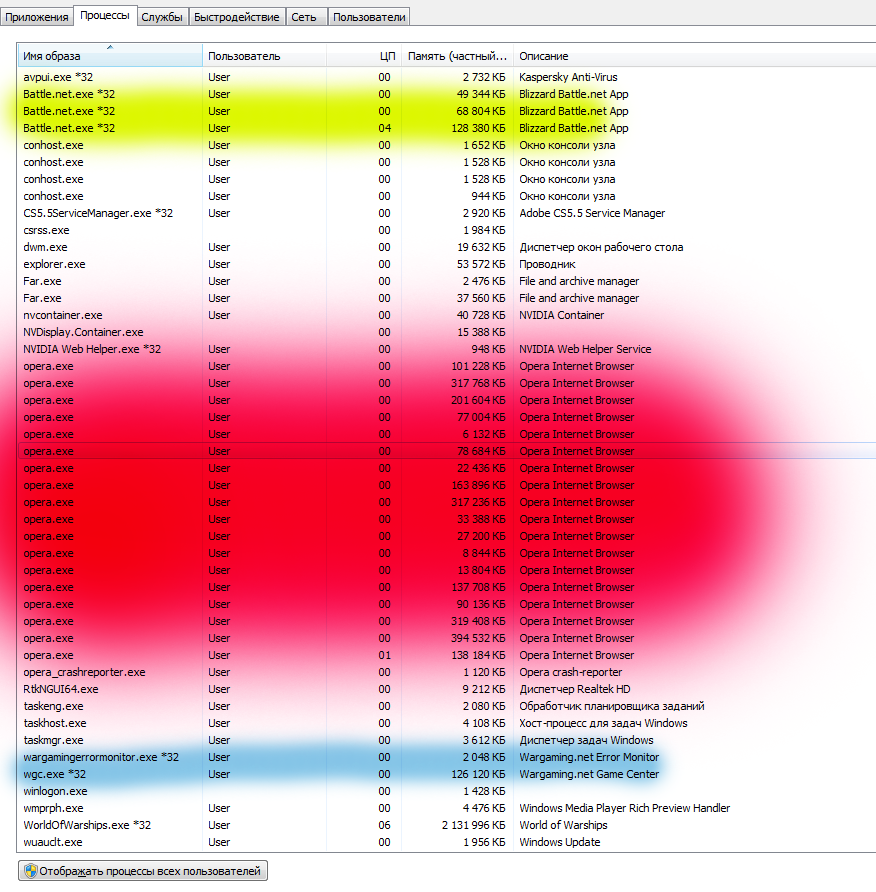Select opera.exe using 101 228 КБ
Image resolution: width=876 pixels, height=892 pixels.
point(447,366)
